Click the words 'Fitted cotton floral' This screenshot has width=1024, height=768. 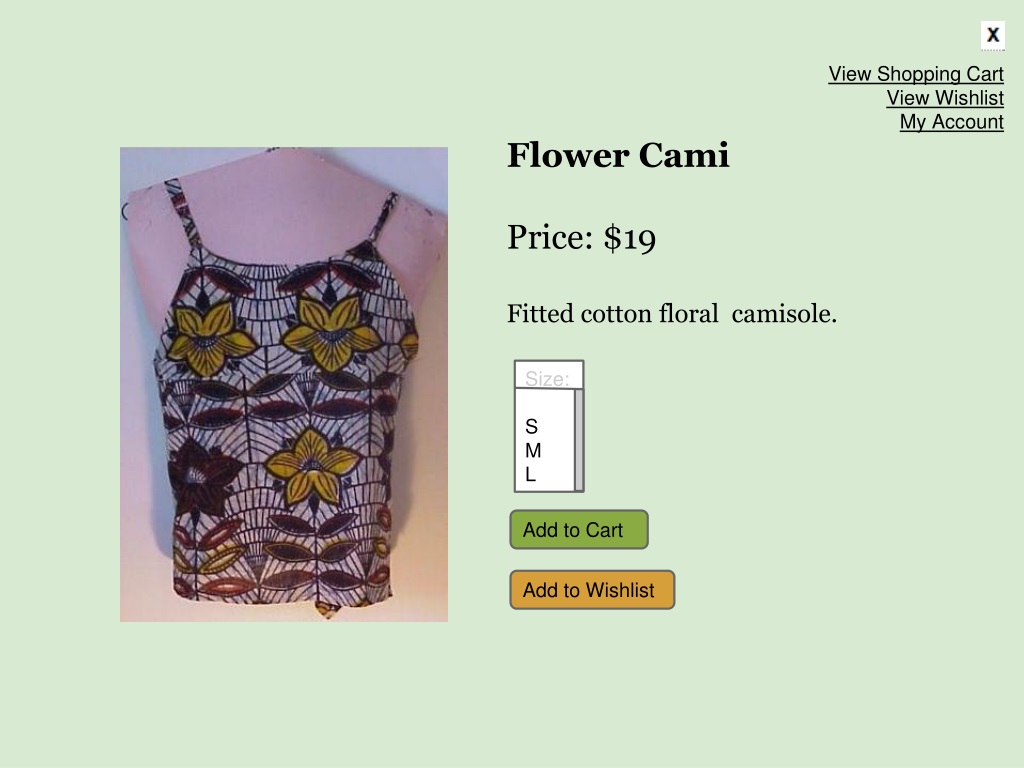pos(613,313)
